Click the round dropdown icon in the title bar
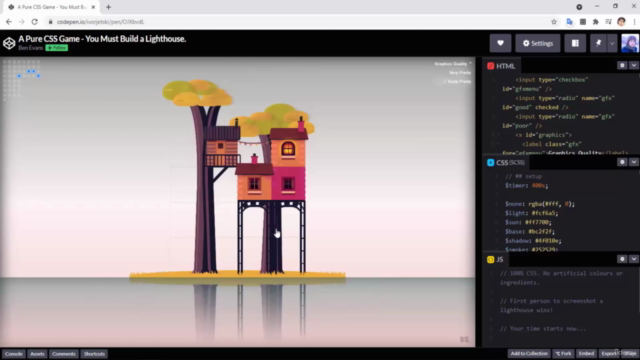The width and height of the screenshot is (640, 360). point(579,7)
